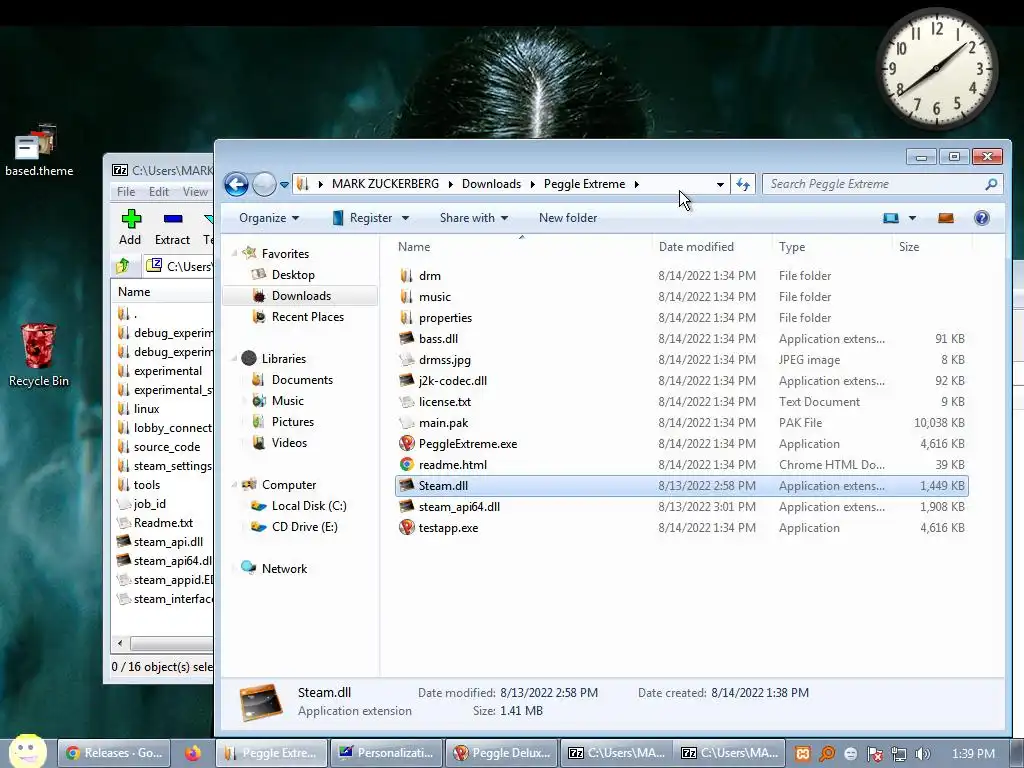Image resolution: width=1024 pixels, height=768 pixels.
Task: Click the Back arrow in Explorer
Action: (236, 185)
